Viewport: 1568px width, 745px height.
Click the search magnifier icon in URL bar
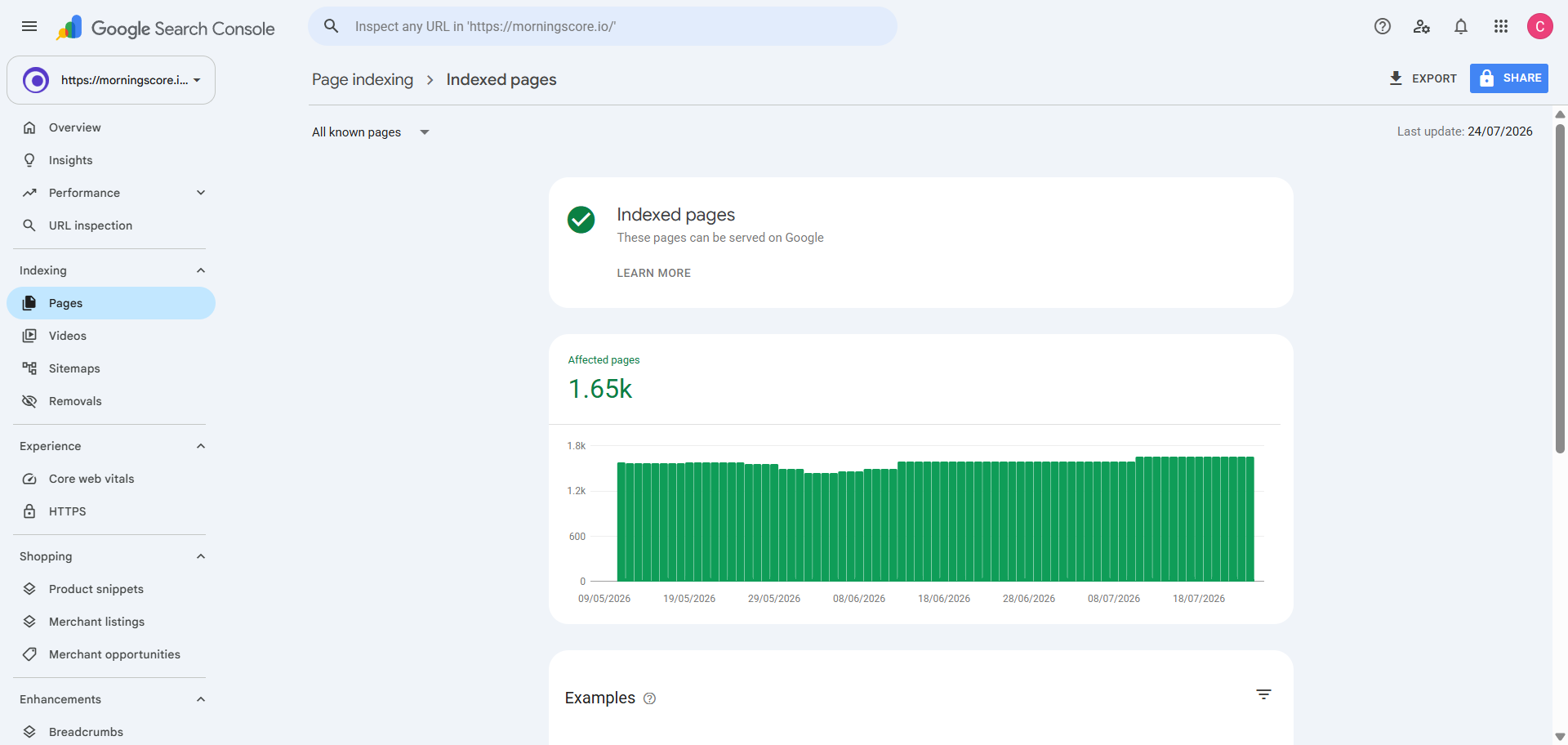[332, 26]
